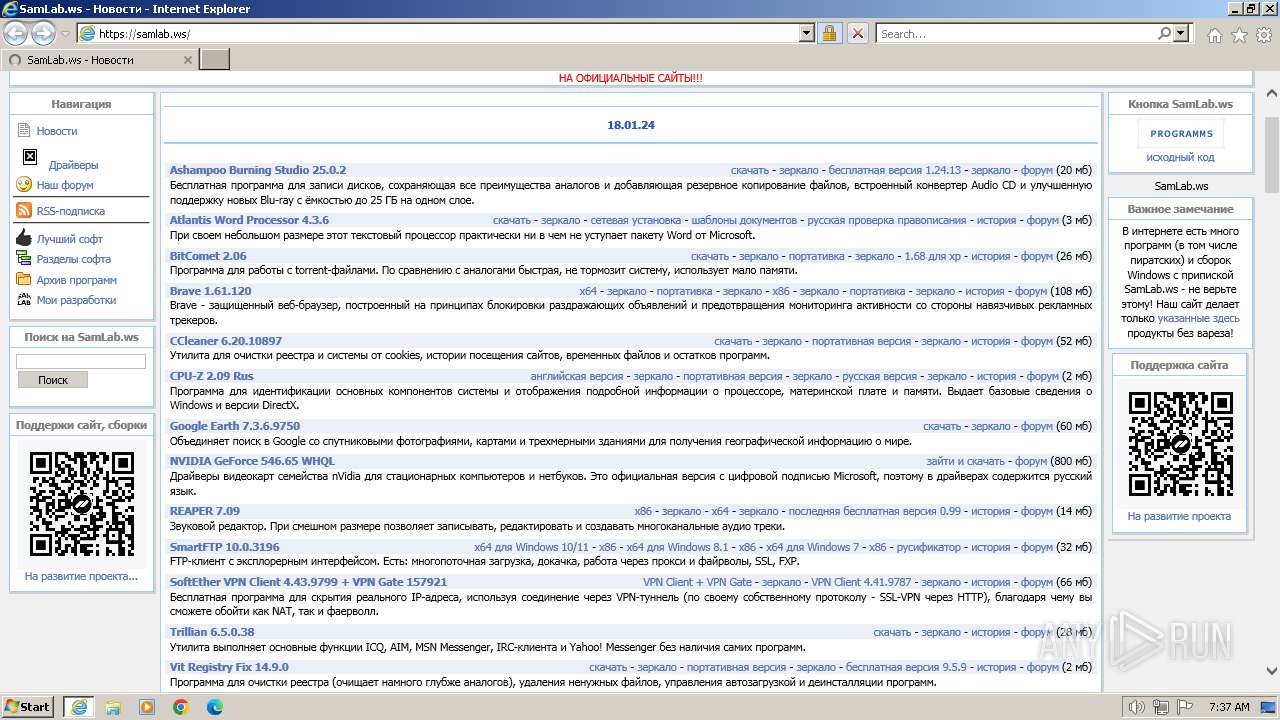Image resolution: width=1280 pixels, height=720 pixels.
Task: Close the SamLab.ws - Новости tab
Action: tap(187, 60)
